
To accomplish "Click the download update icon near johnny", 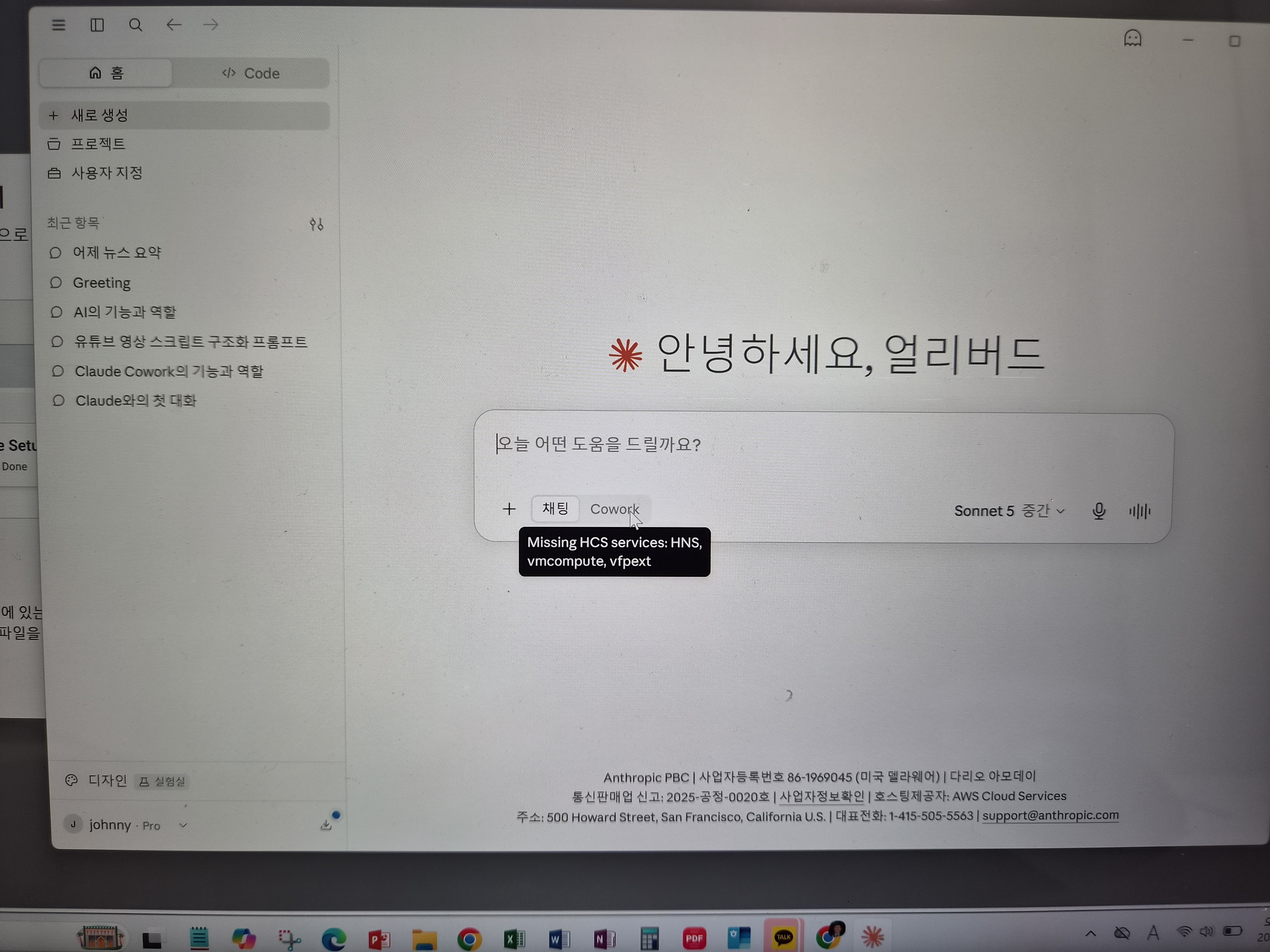I will pyautogui.click(x=327, y=825).
